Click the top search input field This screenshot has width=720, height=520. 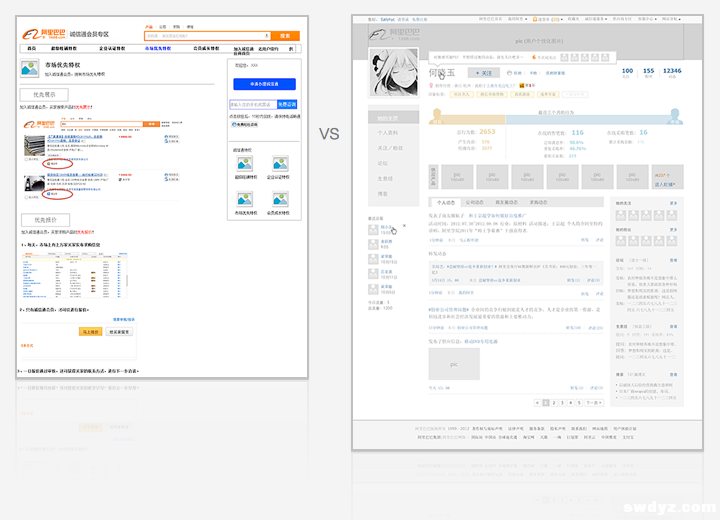(205, 36)
